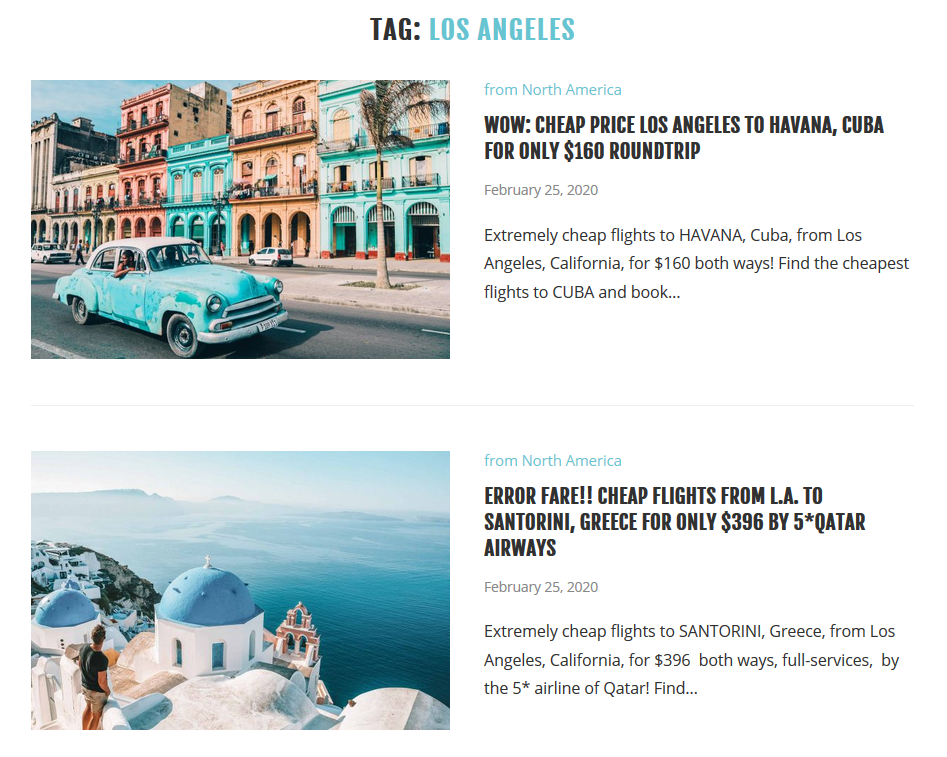Select the 'LOS ANGELES' tag heading text

502,30
